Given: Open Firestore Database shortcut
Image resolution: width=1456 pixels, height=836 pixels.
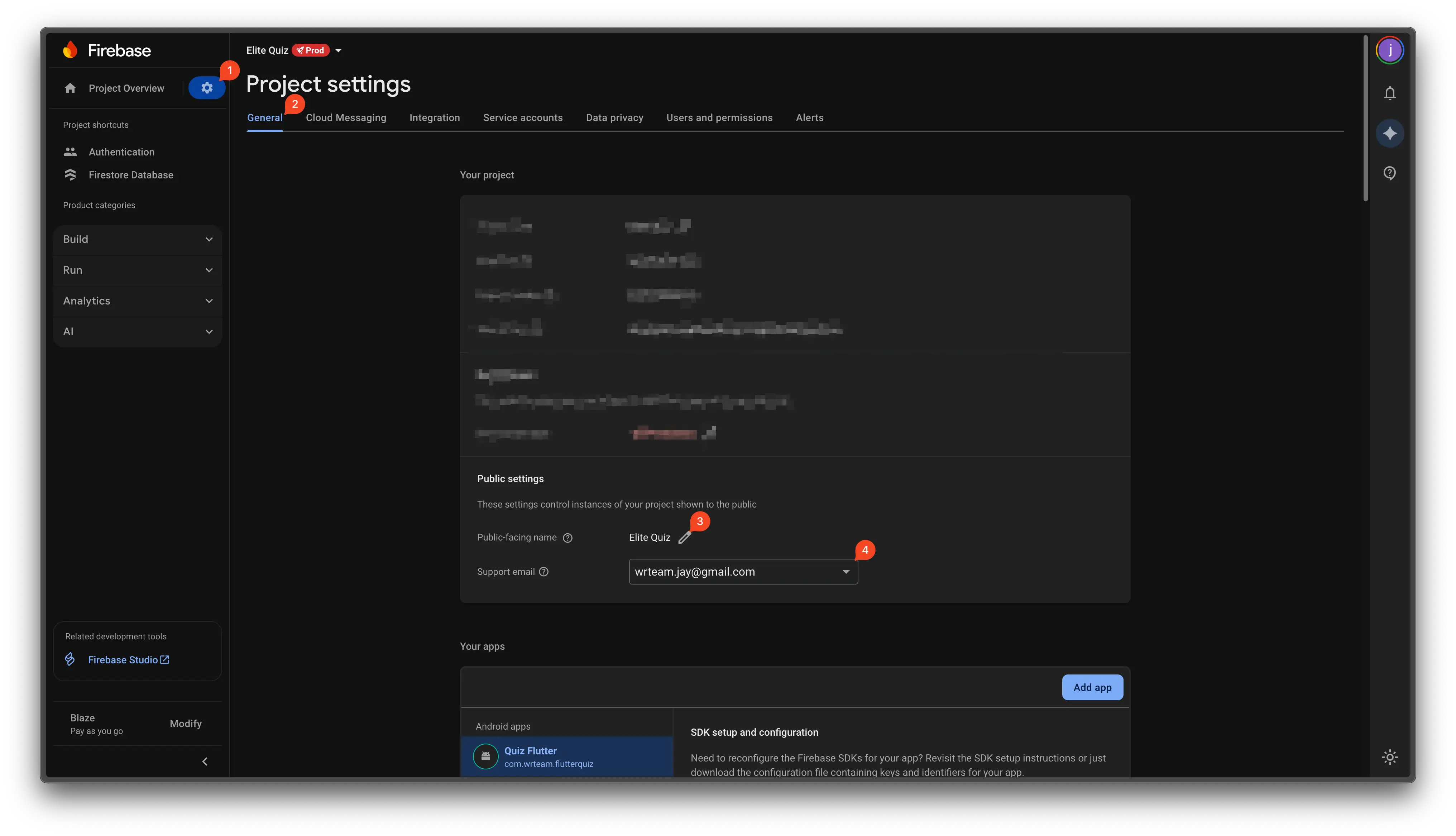Looking at the screenshot, I should (x=131, y=174).
